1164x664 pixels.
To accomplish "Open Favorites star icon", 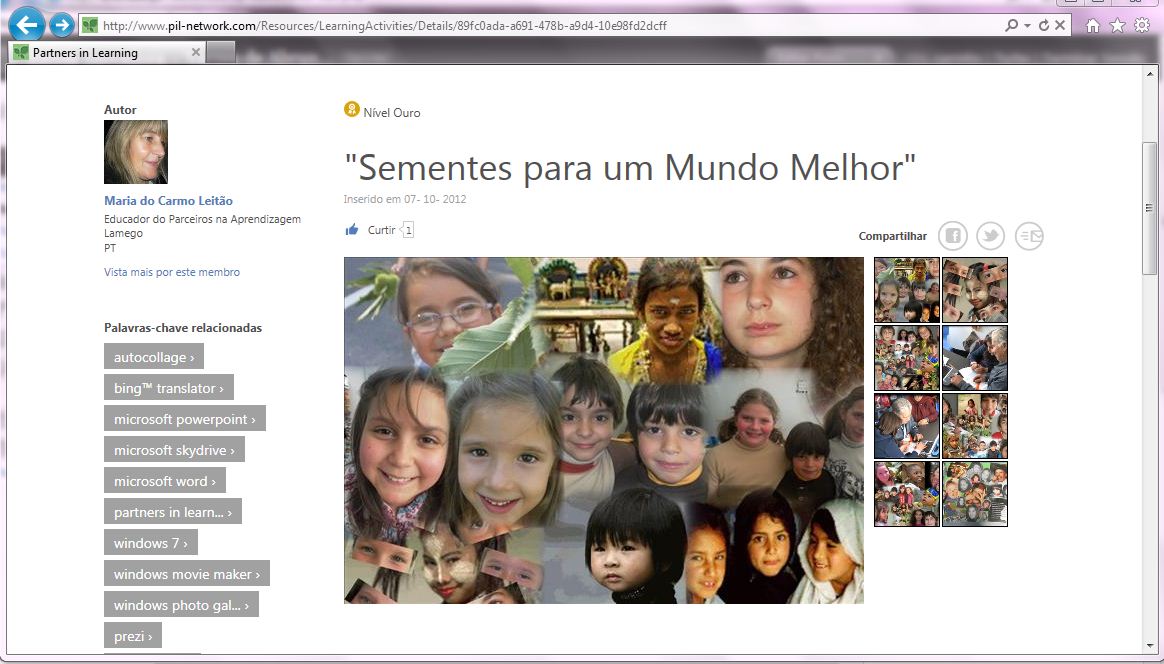I will pos(1117,25).
